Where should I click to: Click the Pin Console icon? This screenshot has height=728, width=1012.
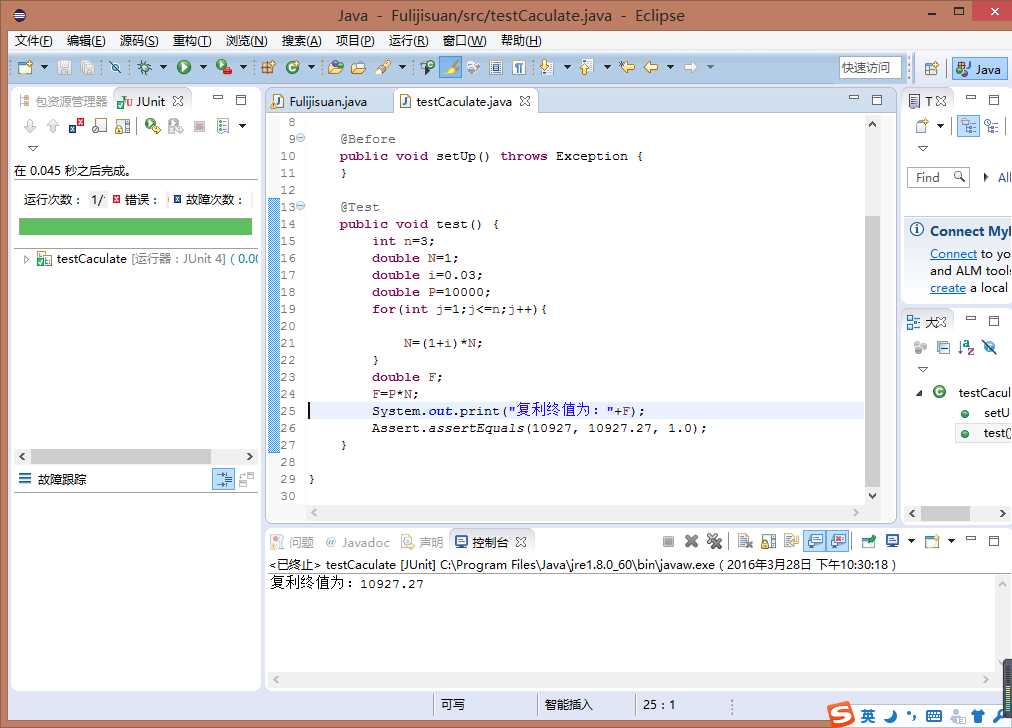click(x=868, y=541)
